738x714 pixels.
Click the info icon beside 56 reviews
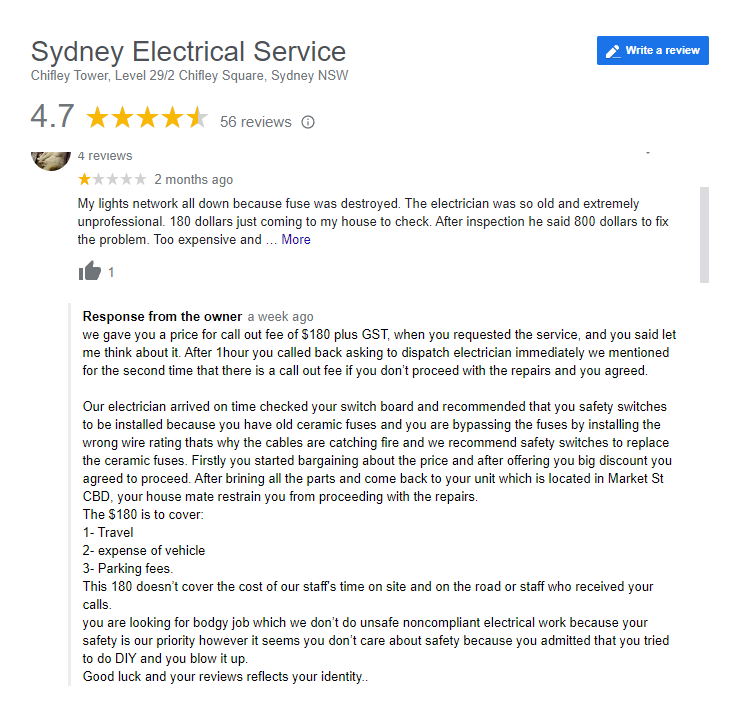pyautogui.click(x=308, y=122)
